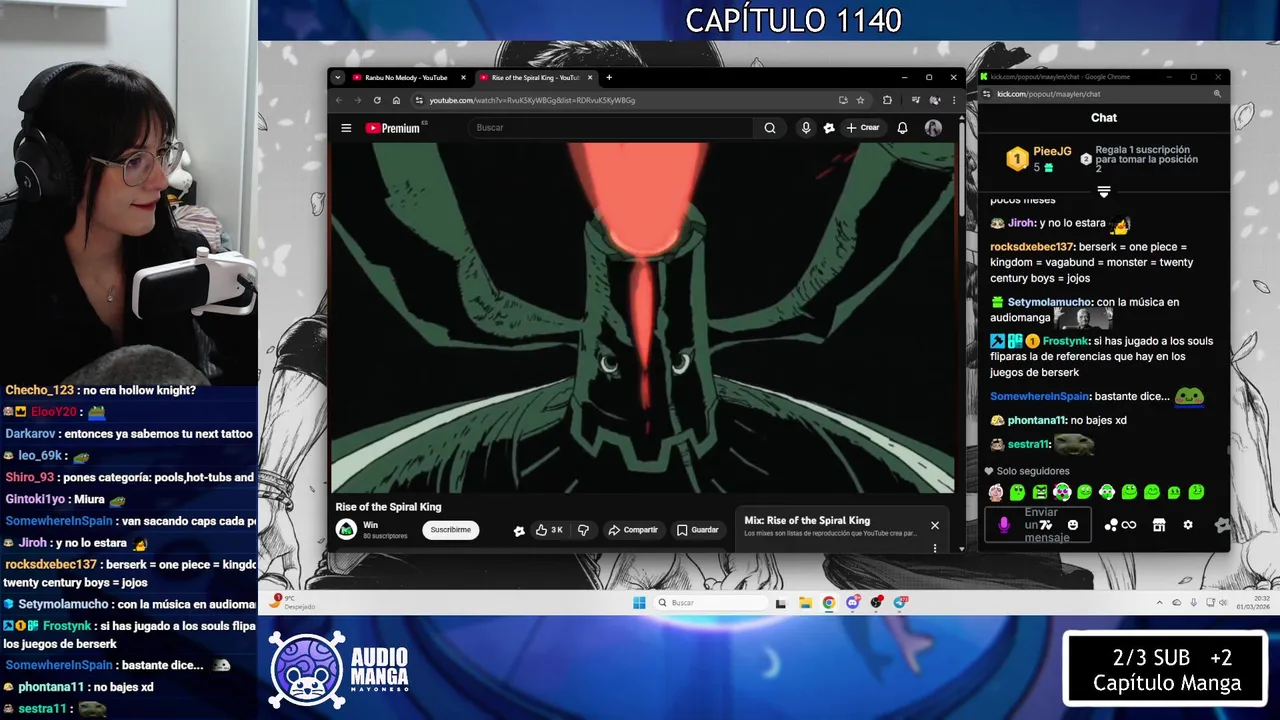Open Chrome three-dot menu in YouTube window
The width and height of the screenshot is (1280, 720).
(x=953, y=100)
